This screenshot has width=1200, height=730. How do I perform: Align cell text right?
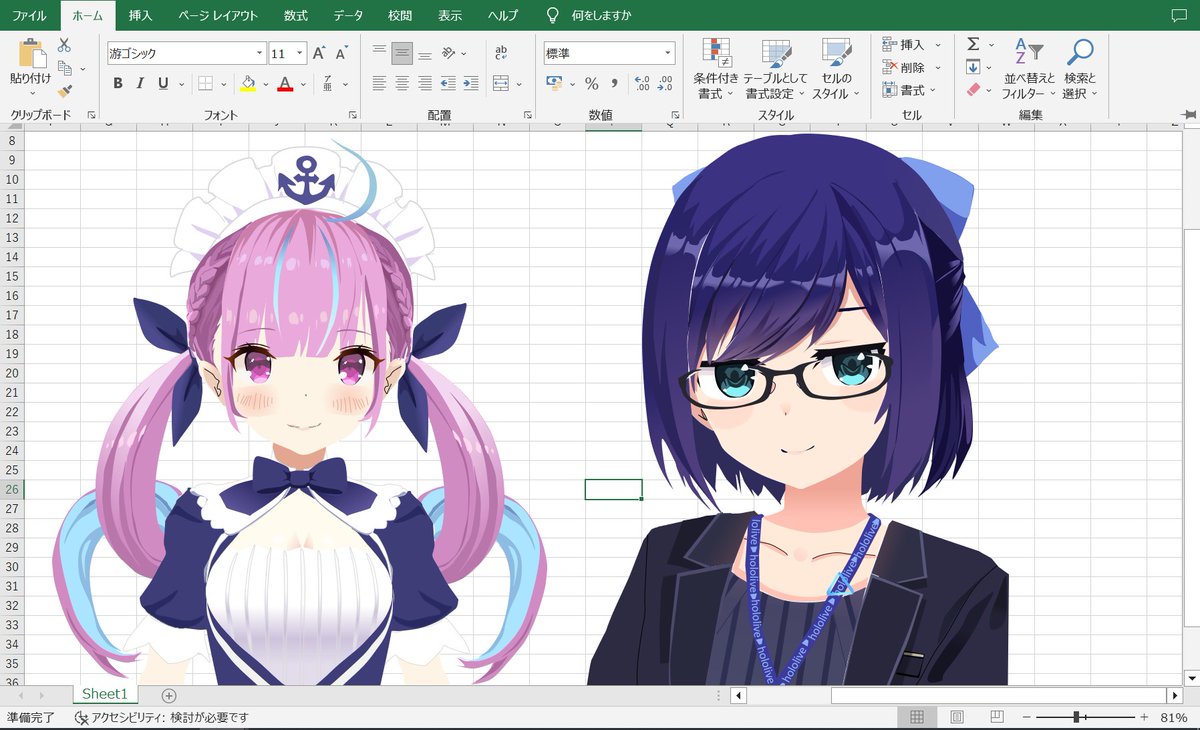pyautogui.click(x=425, y=83)
